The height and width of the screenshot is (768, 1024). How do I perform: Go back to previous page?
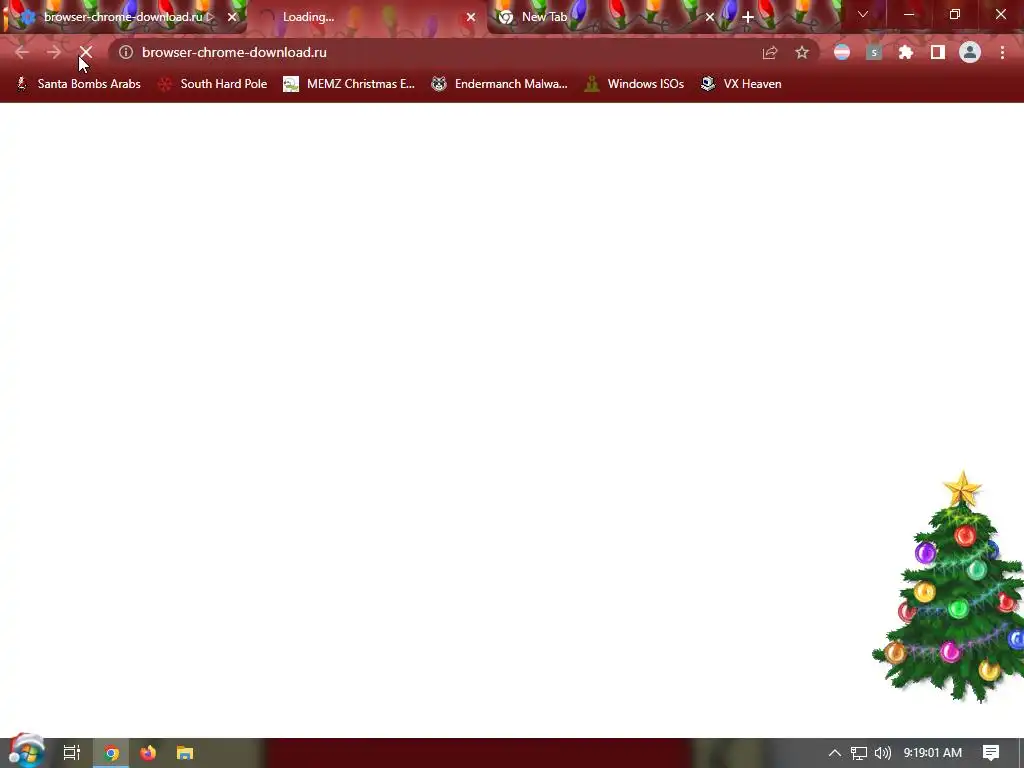click(x=22, y=52)
